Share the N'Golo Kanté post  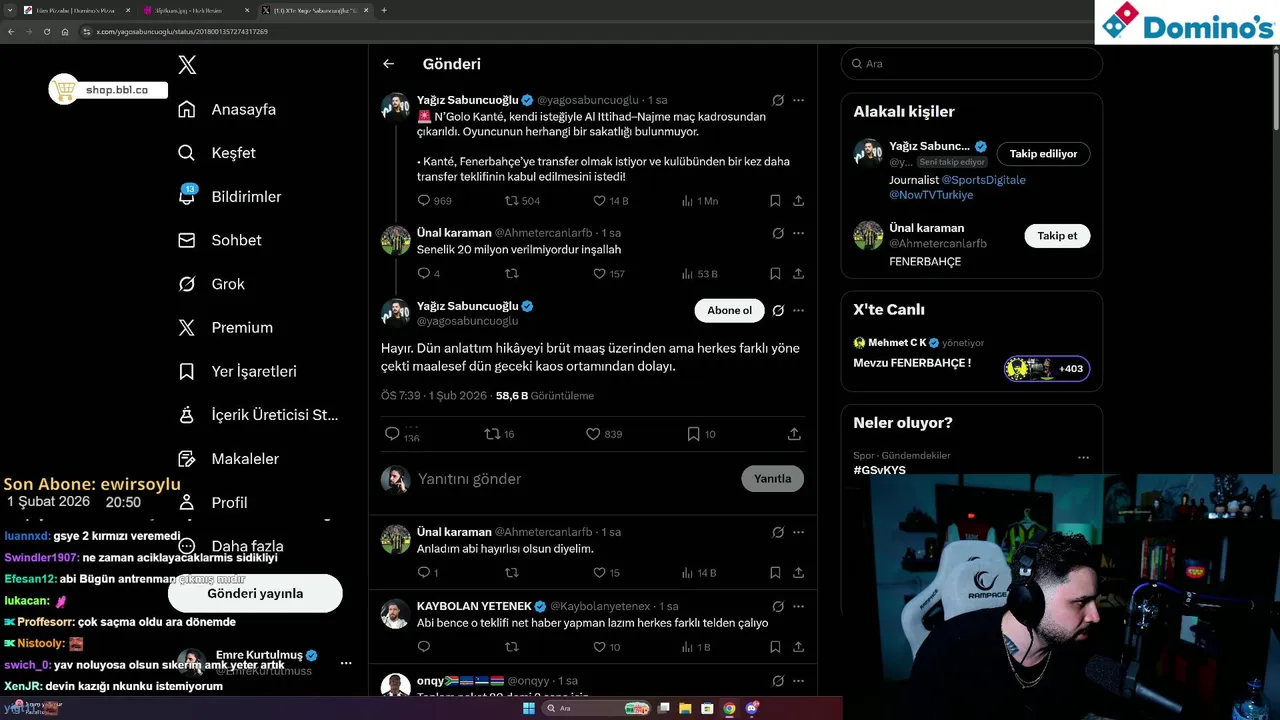(798, 201)
